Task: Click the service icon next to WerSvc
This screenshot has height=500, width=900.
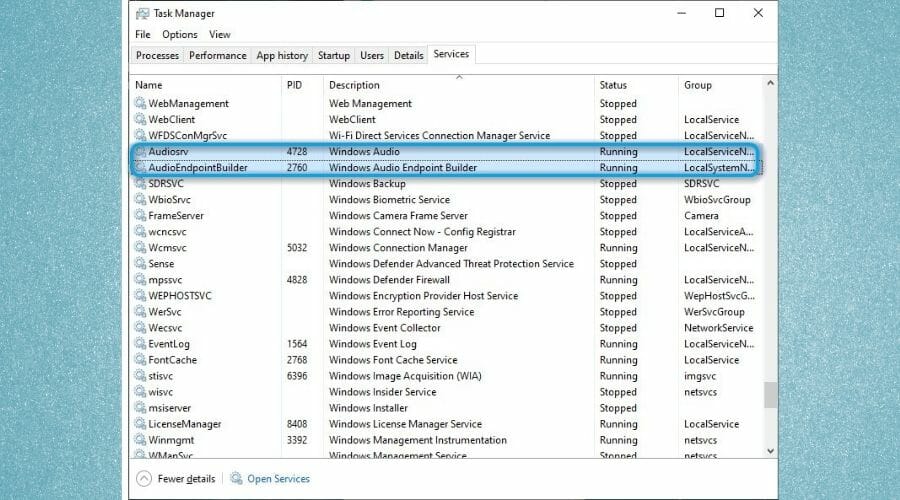Action: [x=140, y=312]
